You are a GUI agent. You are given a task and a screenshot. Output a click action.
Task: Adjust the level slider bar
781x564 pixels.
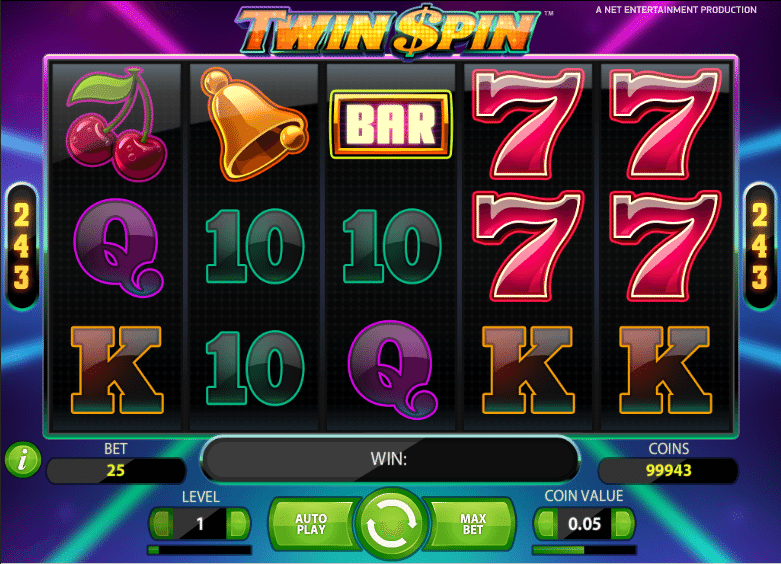point(200,550)
